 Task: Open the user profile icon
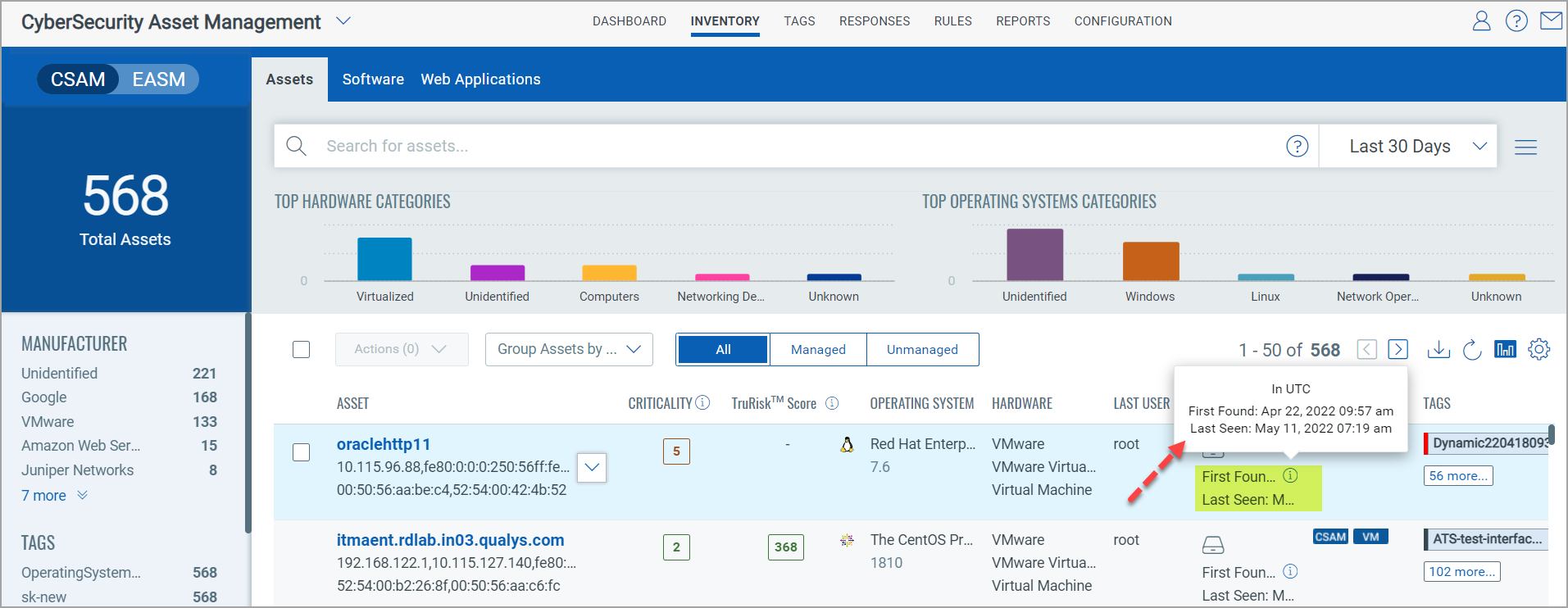pos(1481,20)
